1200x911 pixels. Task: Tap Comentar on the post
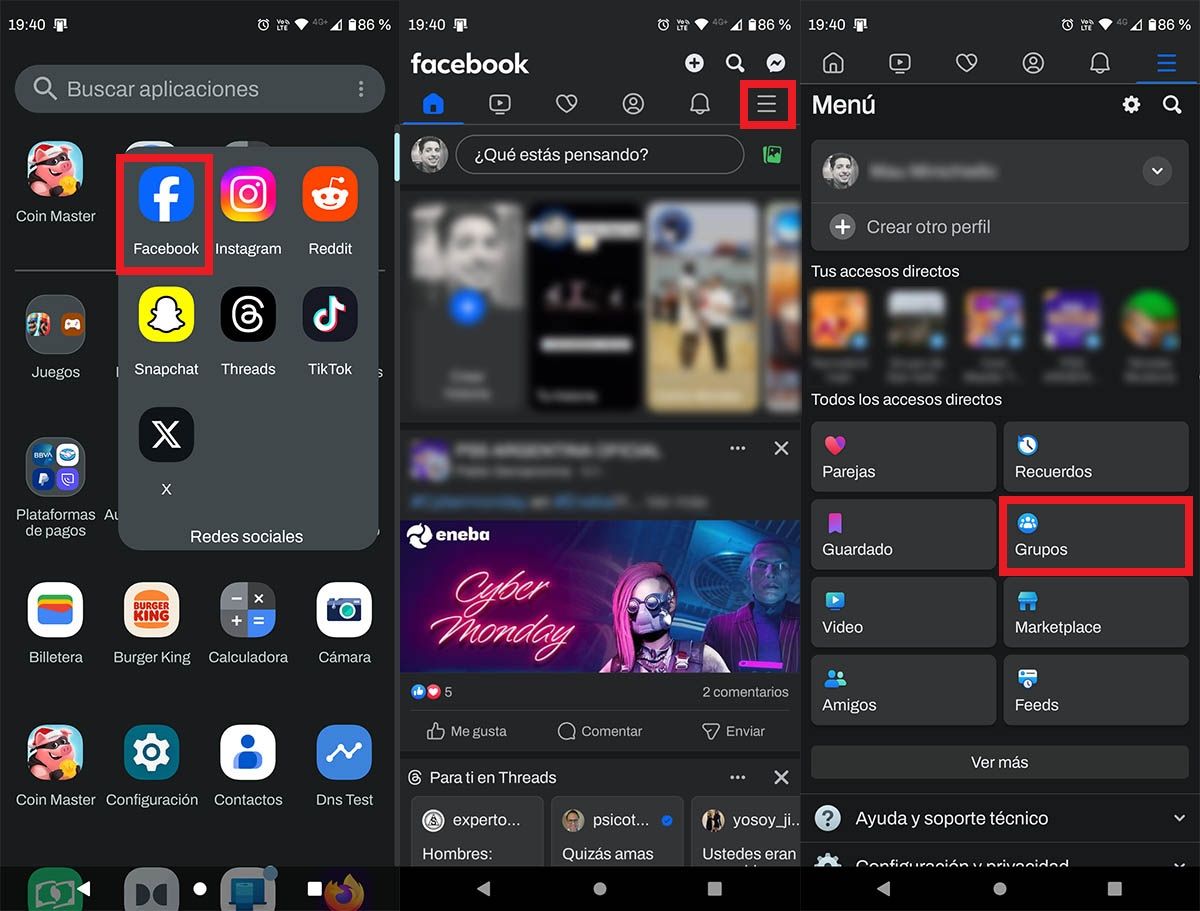click(x=600, y=731)
